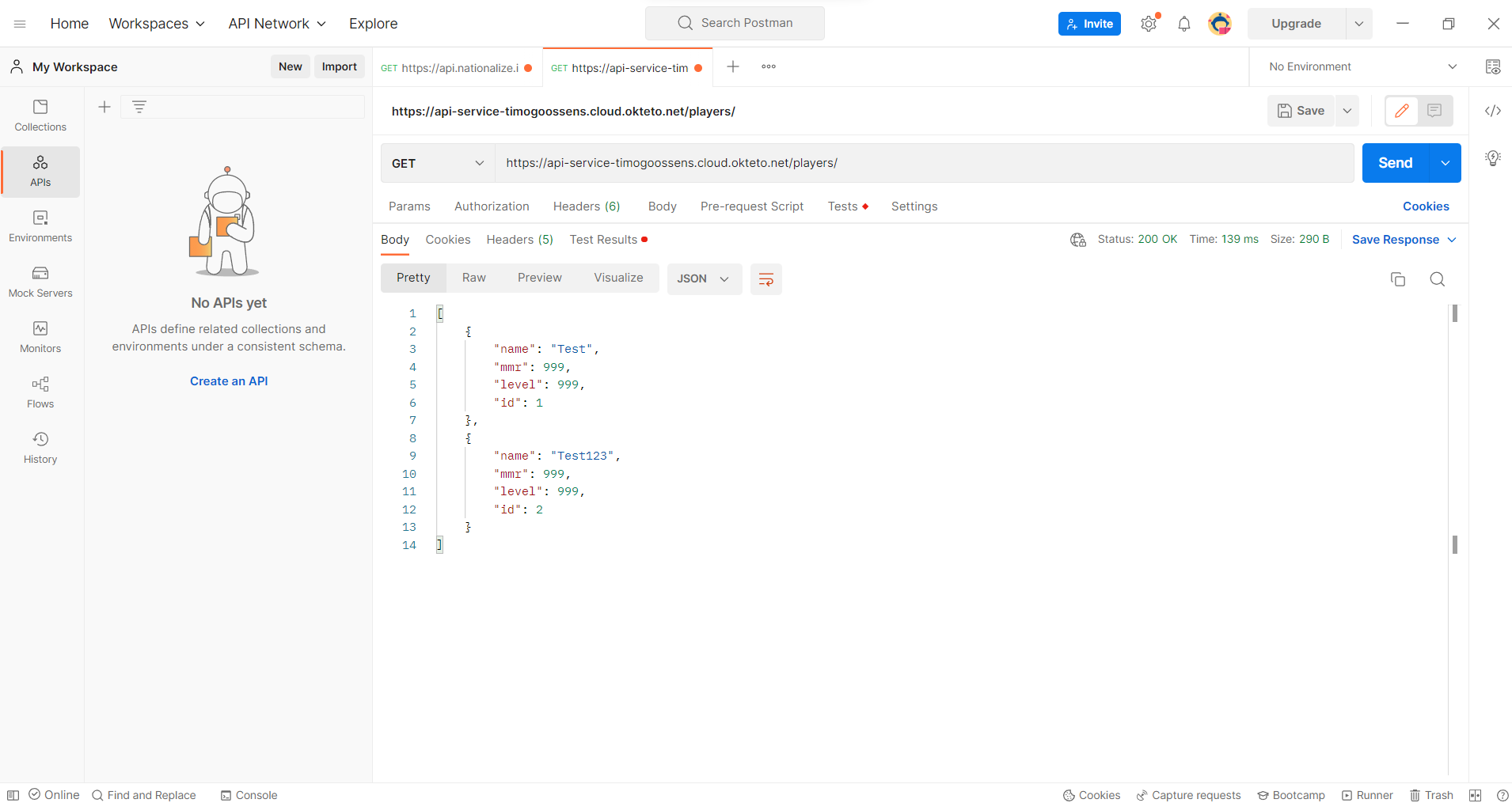Screen dimensions: 1512x803
Task: Click the settings gear icon
Action: (1149, 24)
